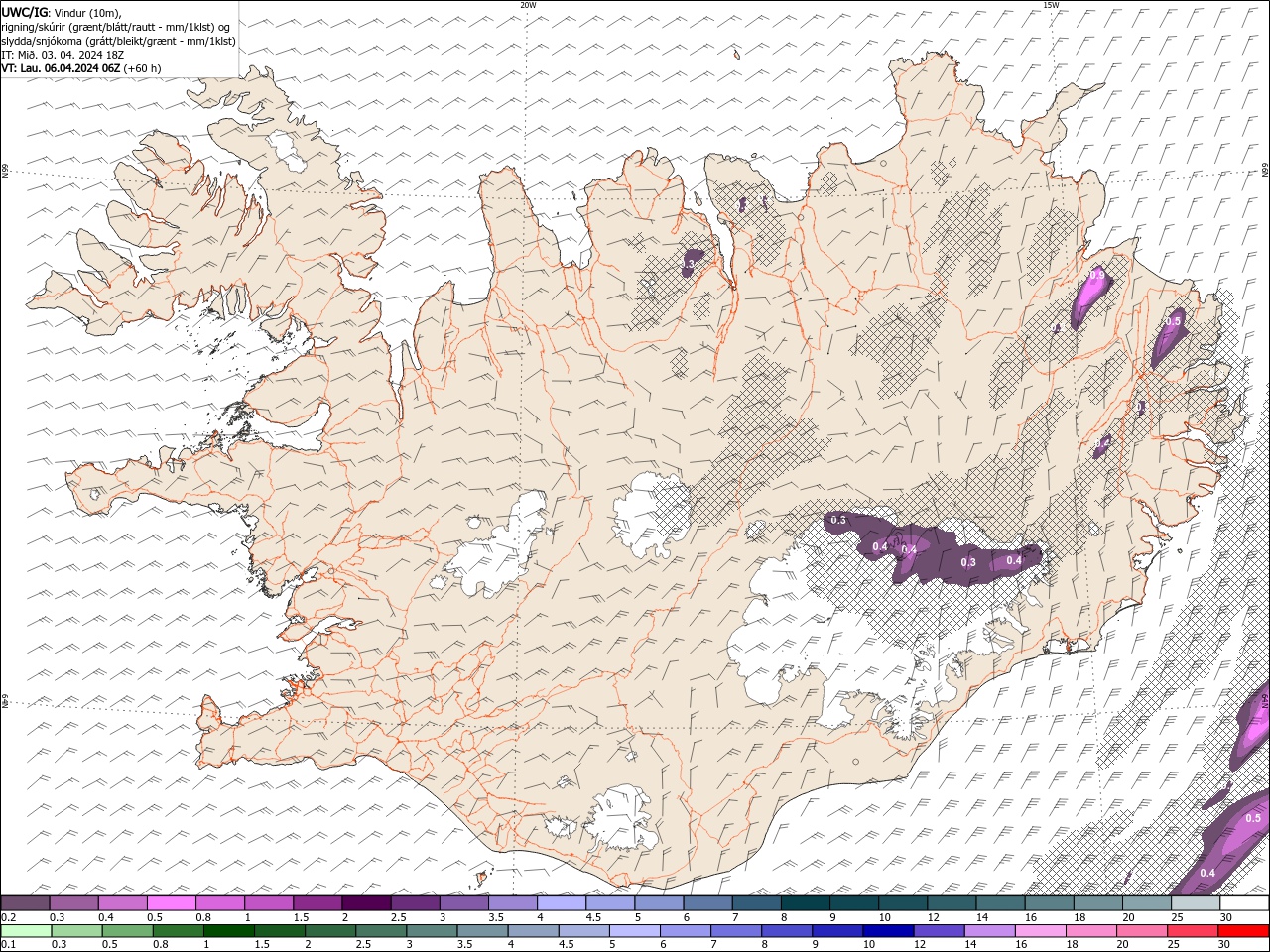
Task: Choose the upper legend swatch labeled 7
Action: click(x=756, y=903)
